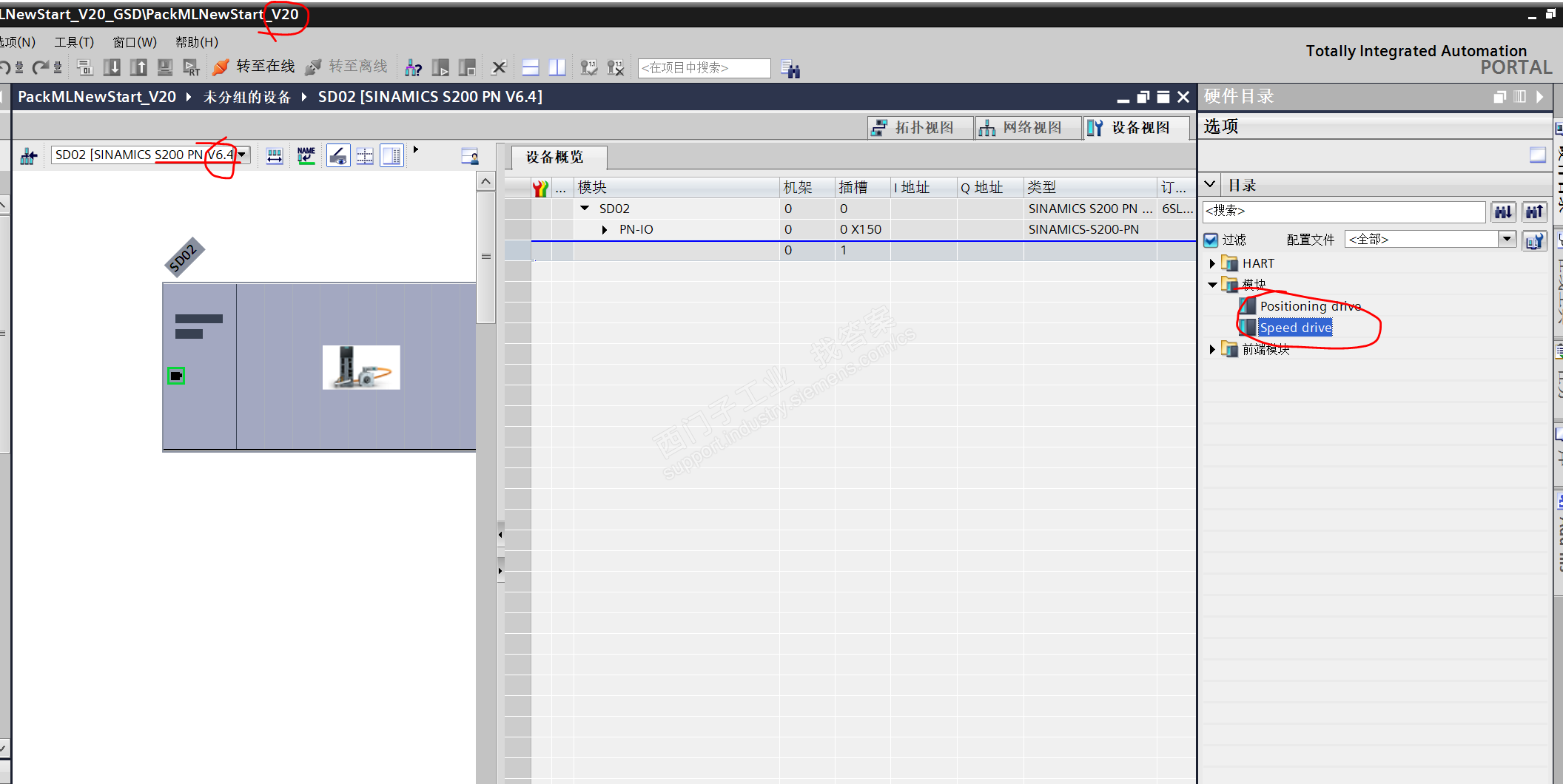Viewport: 1563px width, 784px height.
Task: Expand the HART folder in catalog
Action: pos(1212,263)
